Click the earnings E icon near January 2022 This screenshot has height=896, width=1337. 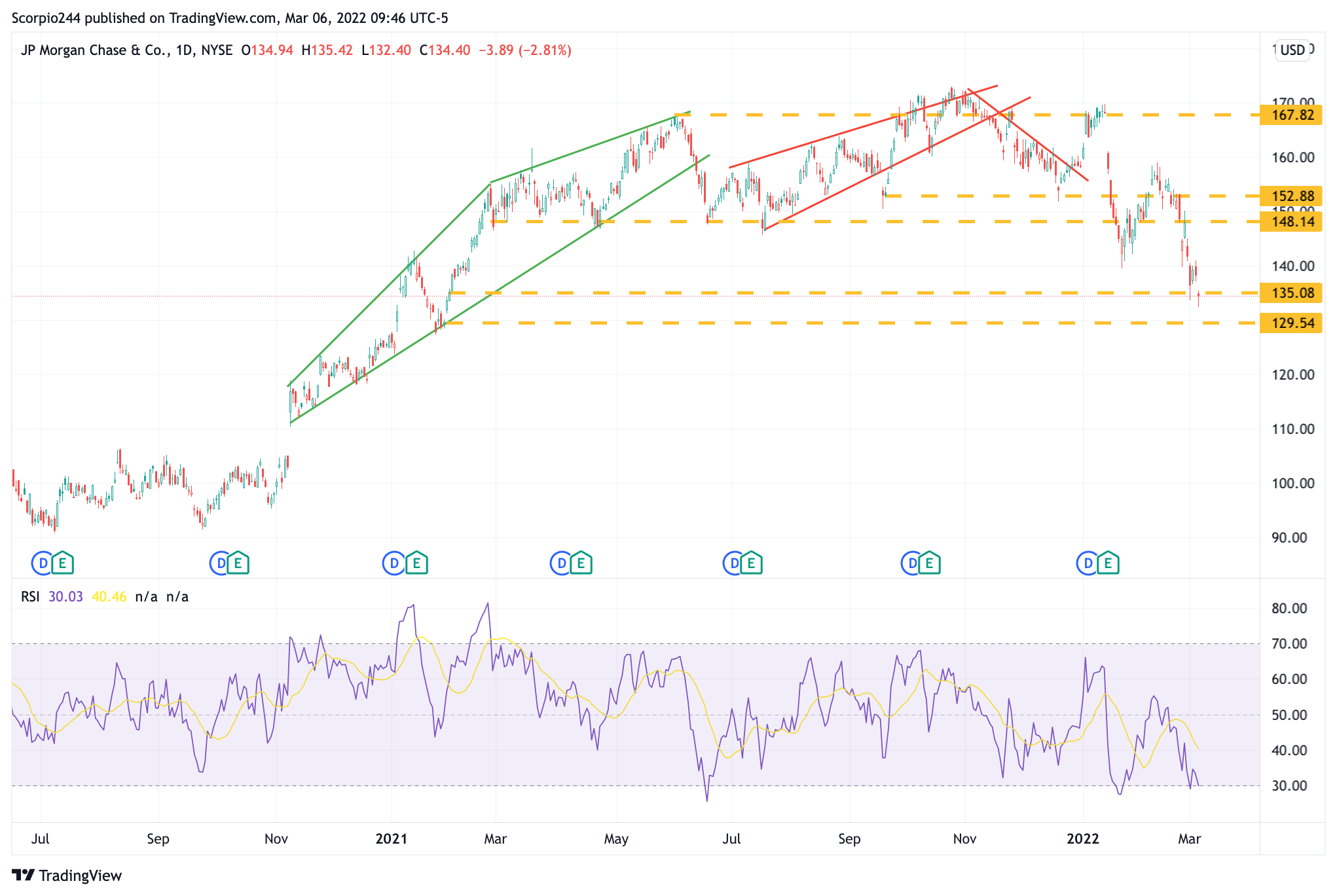[1108, 563]
